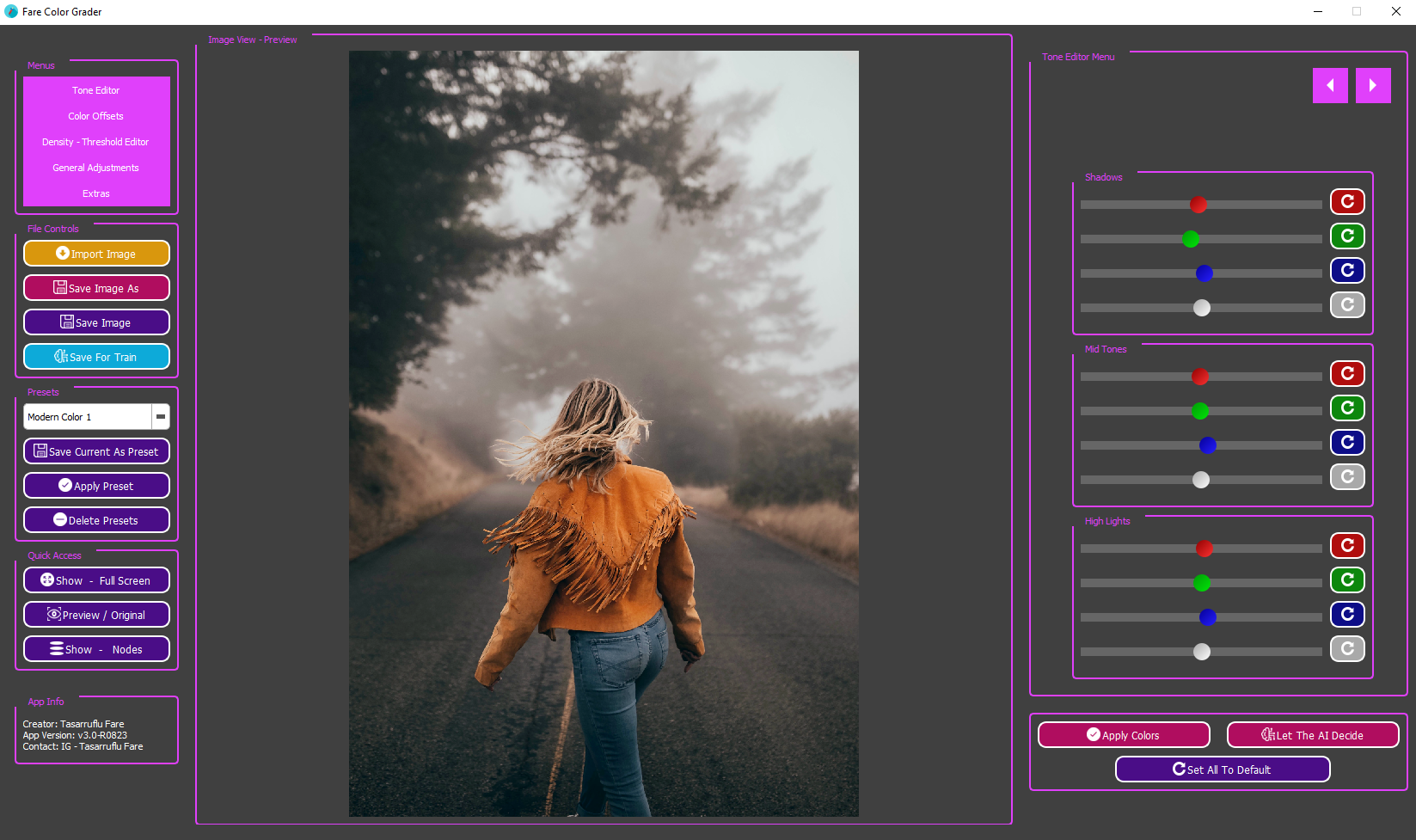1416x840 pixels.
Task: Reset the Shadows red channel slider
Action: 1347,202
